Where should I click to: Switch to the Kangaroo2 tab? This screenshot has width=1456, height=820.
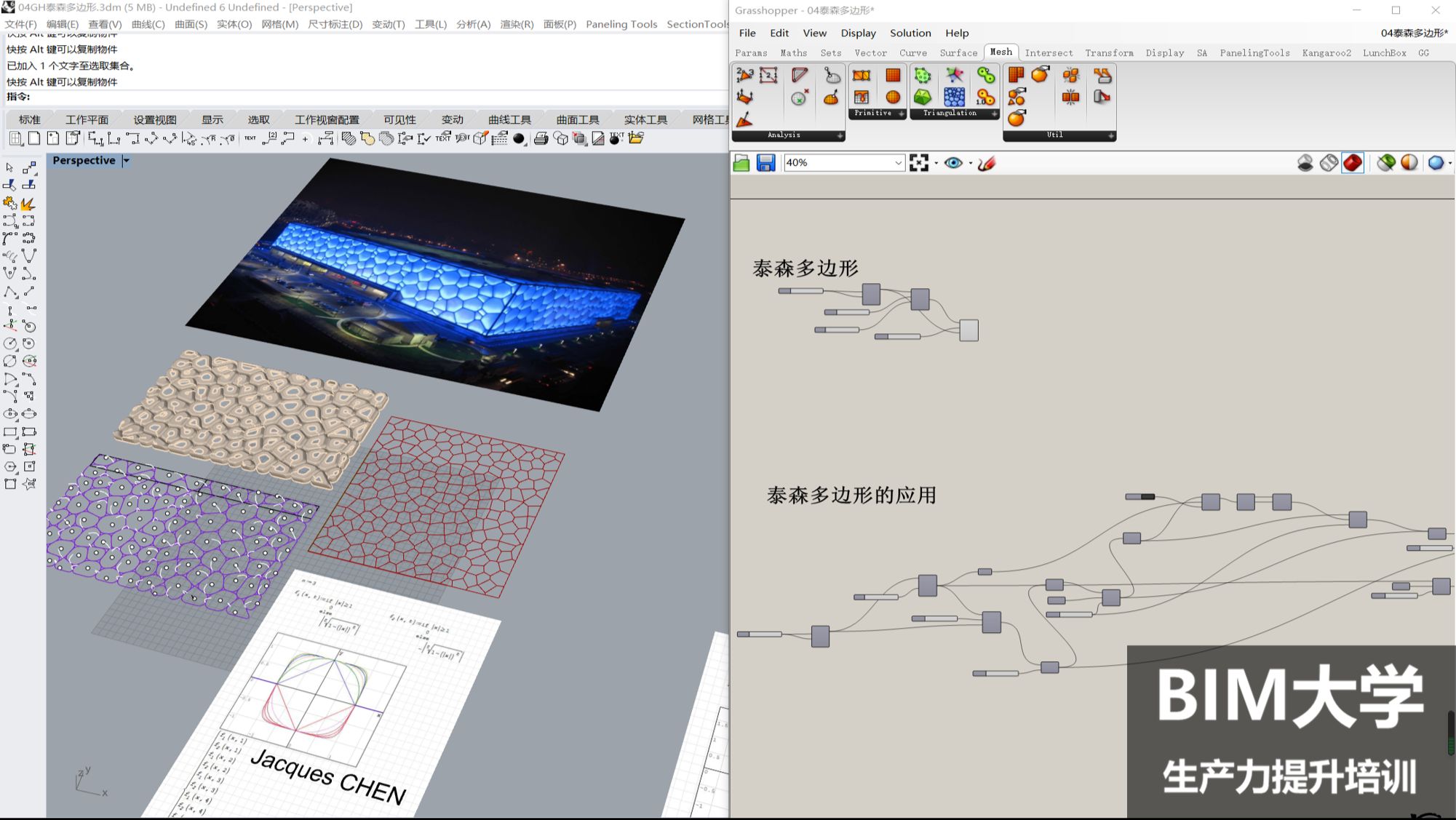click(x=1326, y=53)
